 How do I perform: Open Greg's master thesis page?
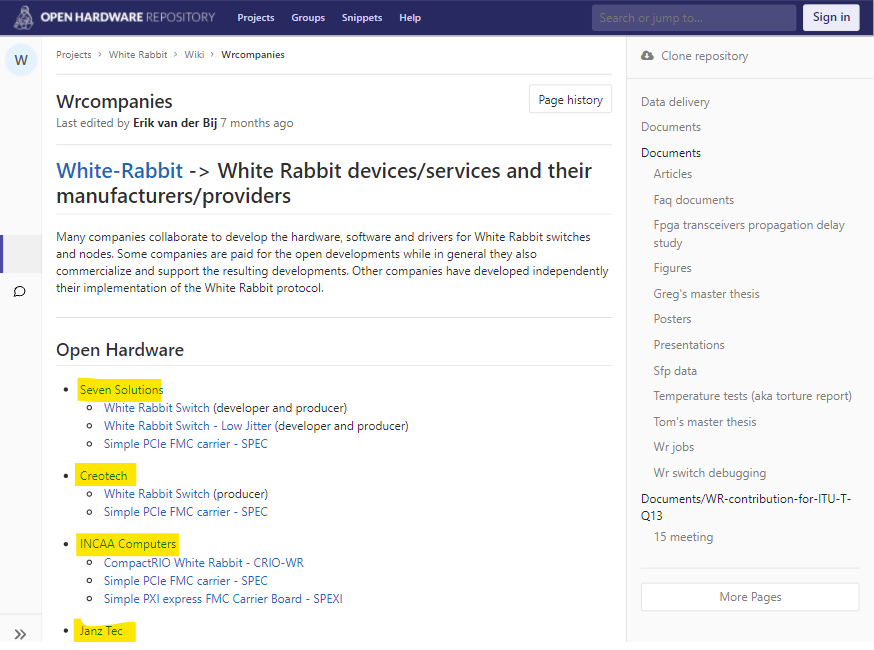pyautogui.click(x=706, y=294)
